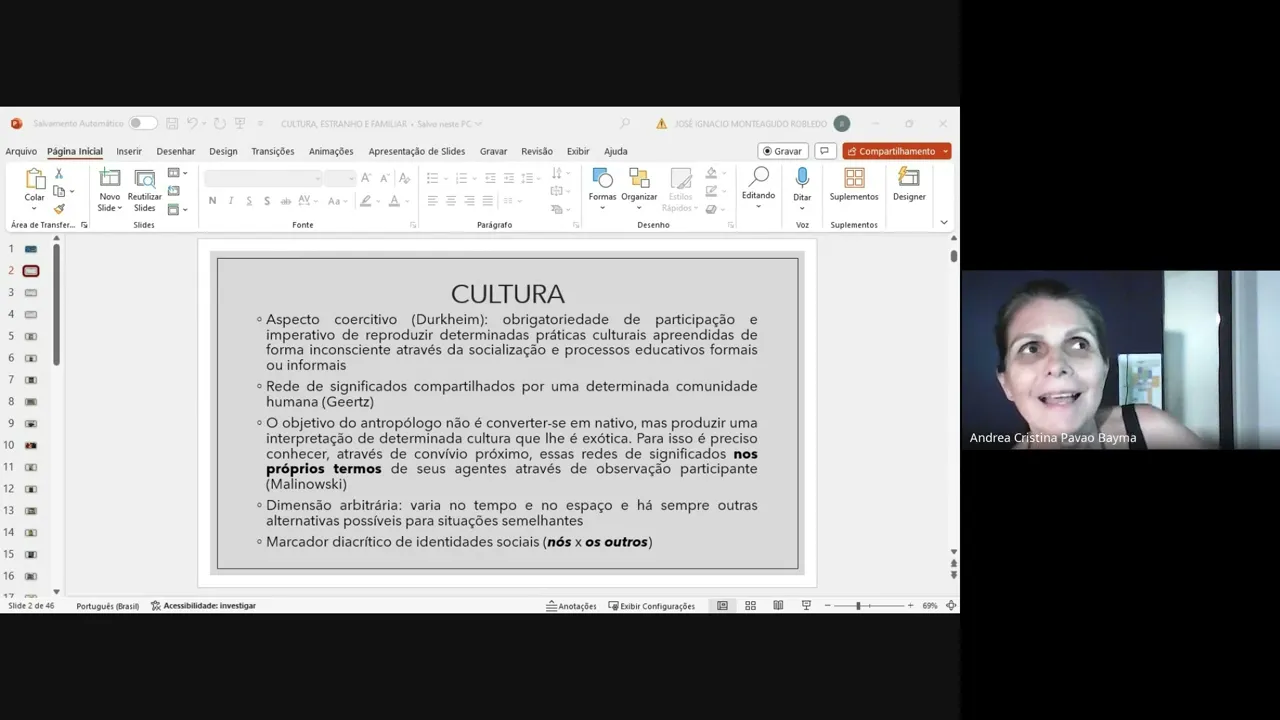Image resolution: width=1280 pixels, height=720 pixels.
Task: Click the Compartilhamento share button
Action: pos(891,151)
